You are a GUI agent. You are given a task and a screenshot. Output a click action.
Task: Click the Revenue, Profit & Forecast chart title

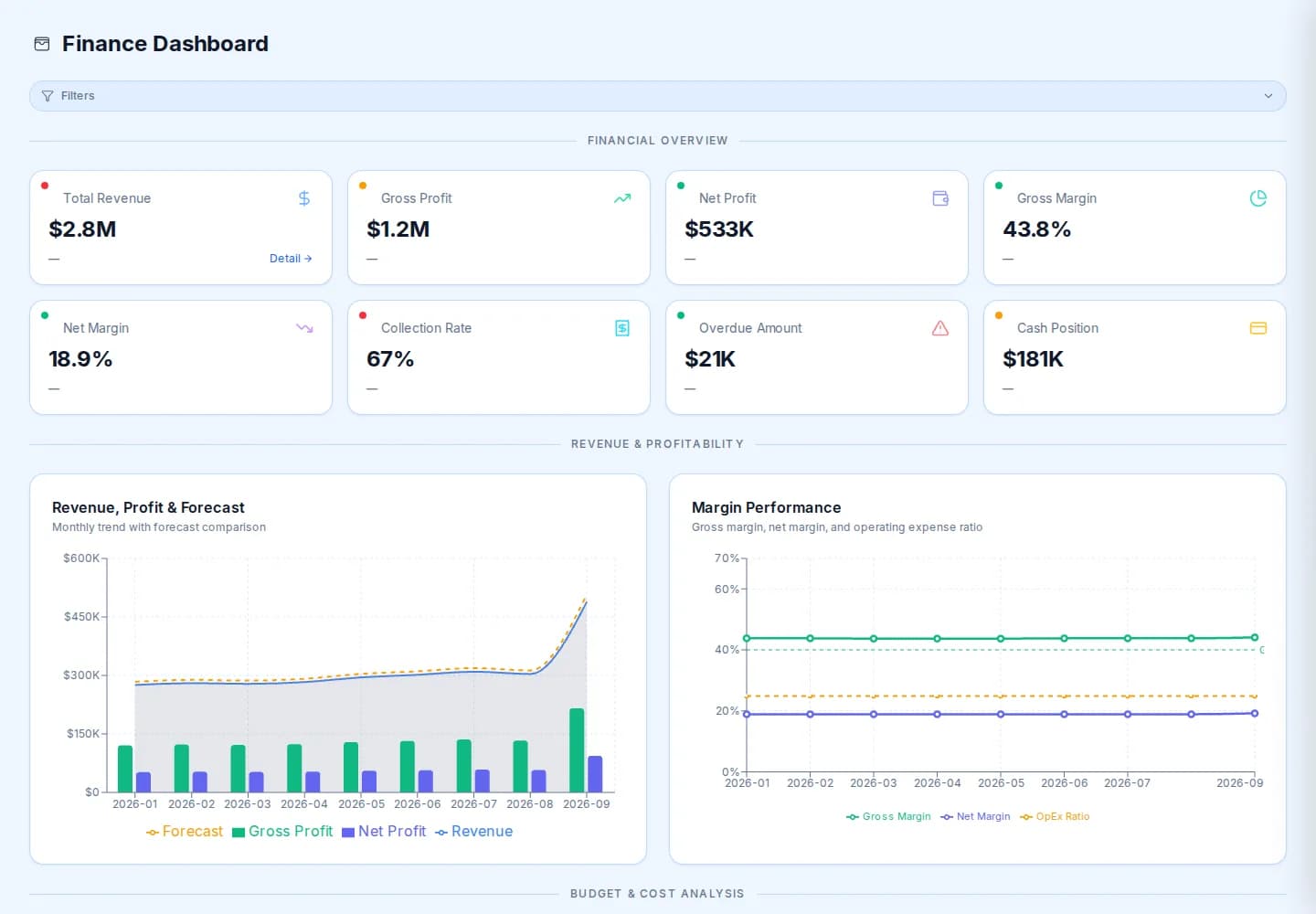148,507
